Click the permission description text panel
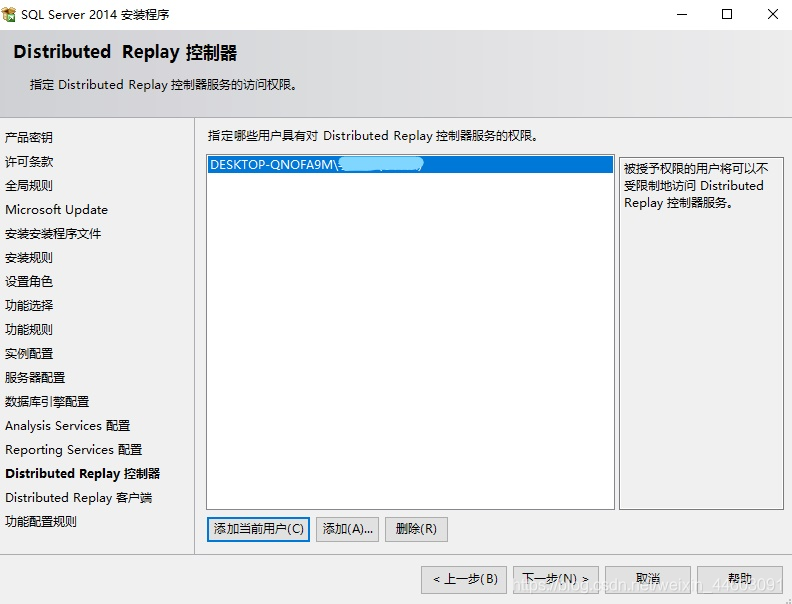The height and width of the screenshot is (604, 792). point(701,333)
